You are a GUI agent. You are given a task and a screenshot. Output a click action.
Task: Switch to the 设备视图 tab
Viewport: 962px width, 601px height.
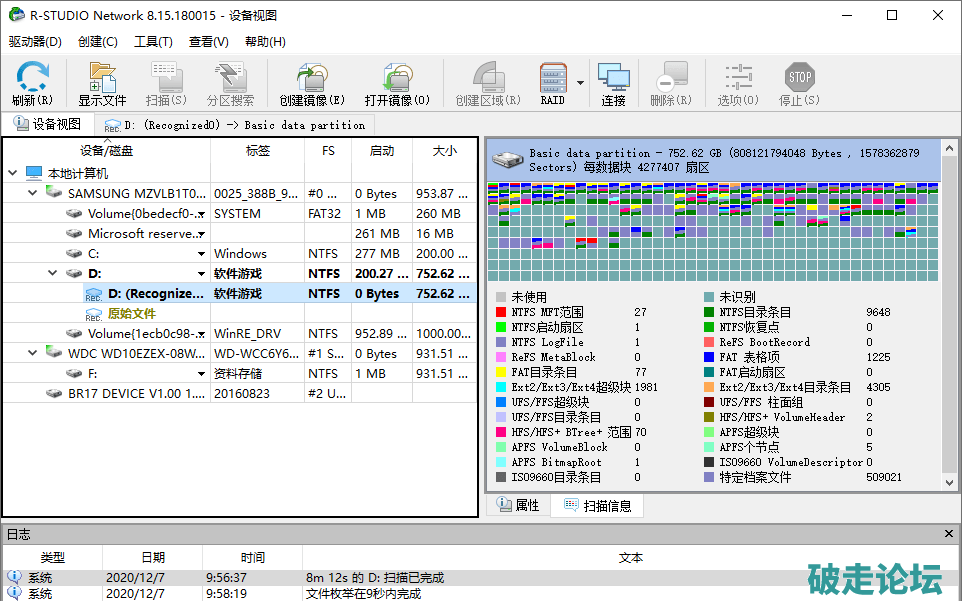coord(47,124)
